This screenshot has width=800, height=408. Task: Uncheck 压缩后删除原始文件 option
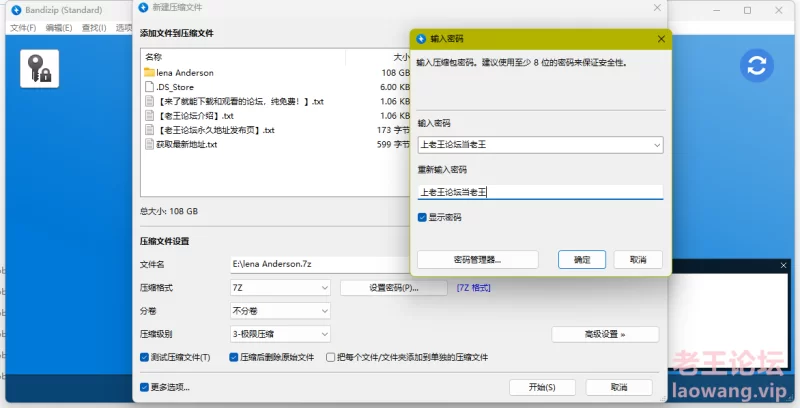coord(234,357)
